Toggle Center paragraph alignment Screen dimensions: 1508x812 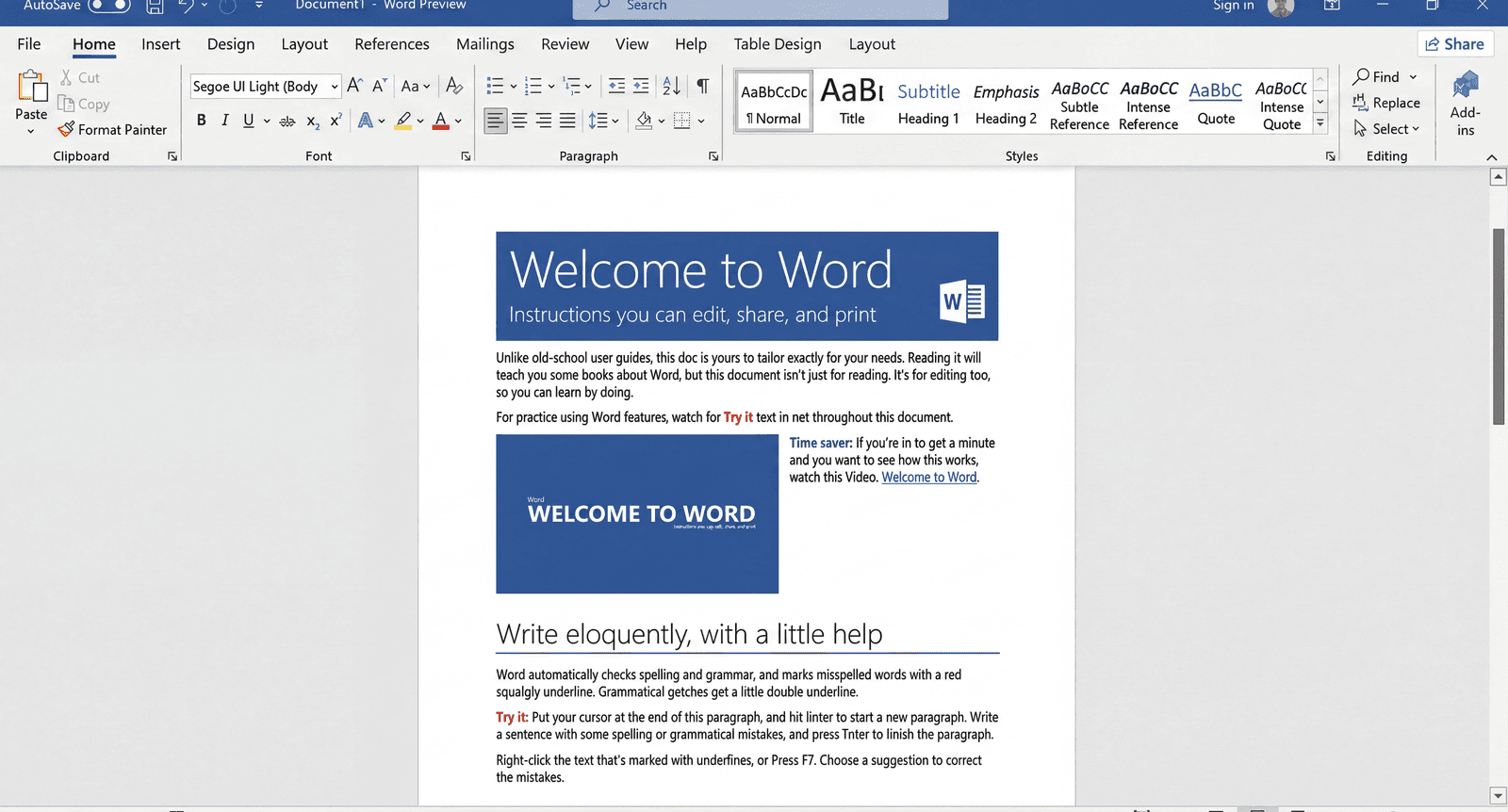[519, 121]
